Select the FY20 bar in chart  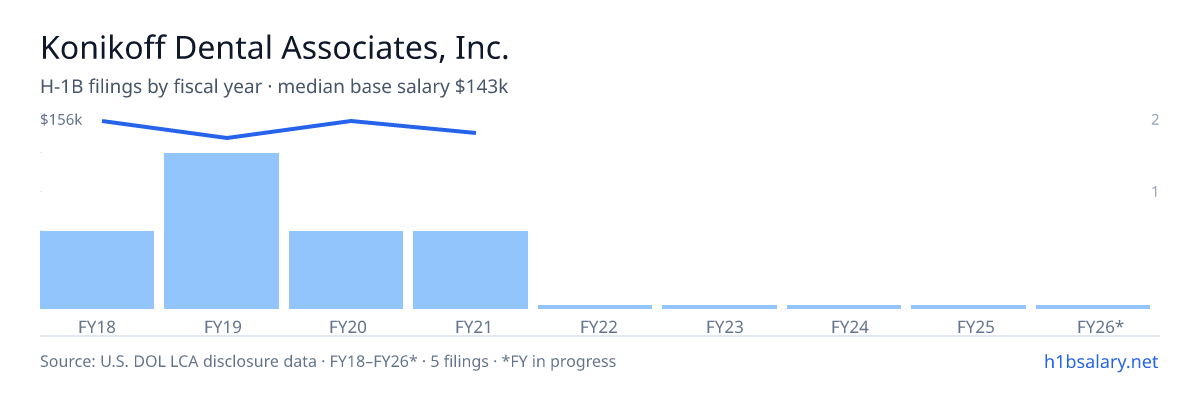point(346,270)
